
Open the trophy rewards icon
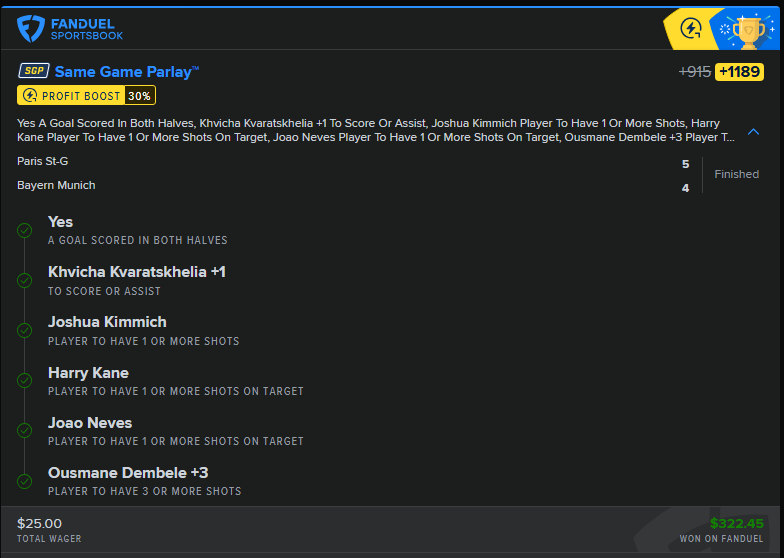[x=748, y=32]
